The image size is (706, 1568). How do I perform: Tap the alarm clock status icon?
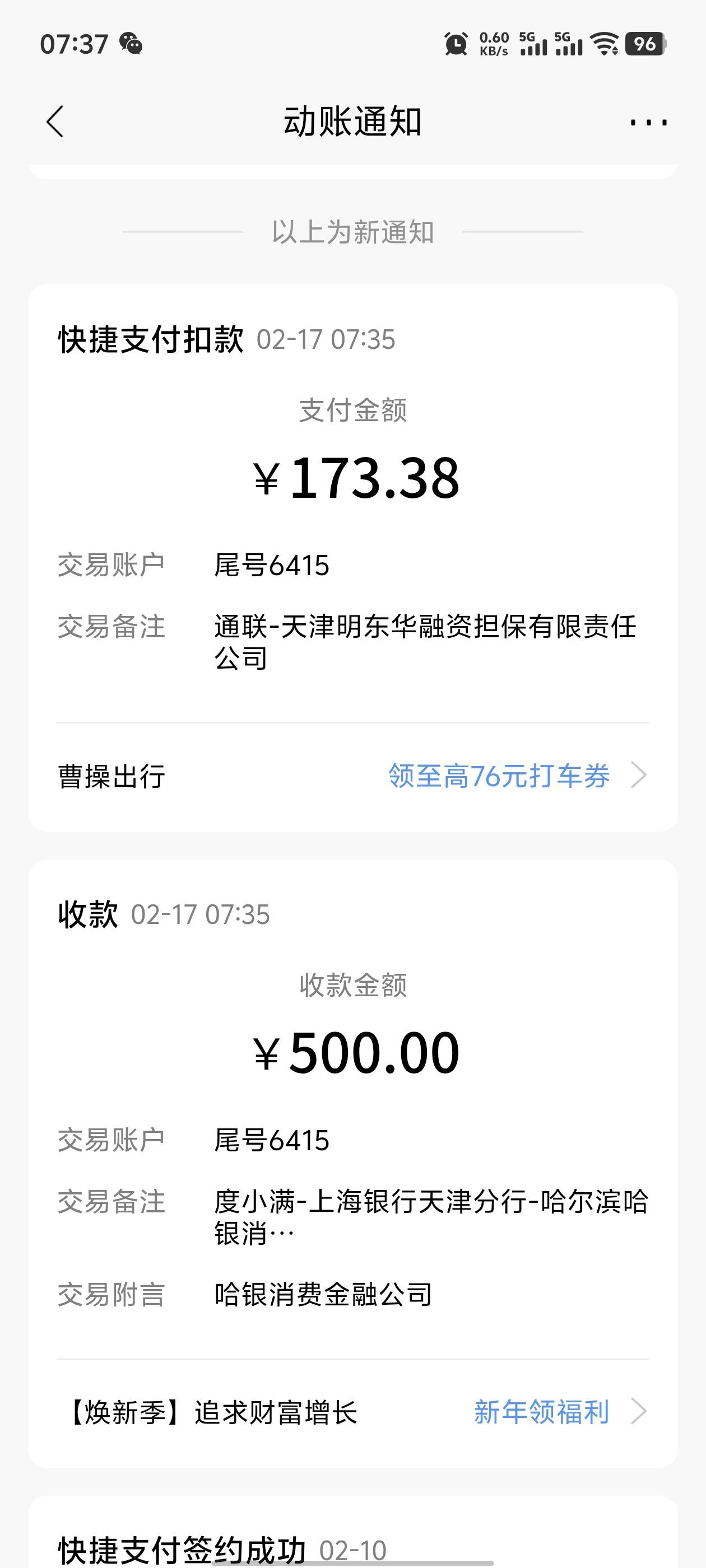456,44
